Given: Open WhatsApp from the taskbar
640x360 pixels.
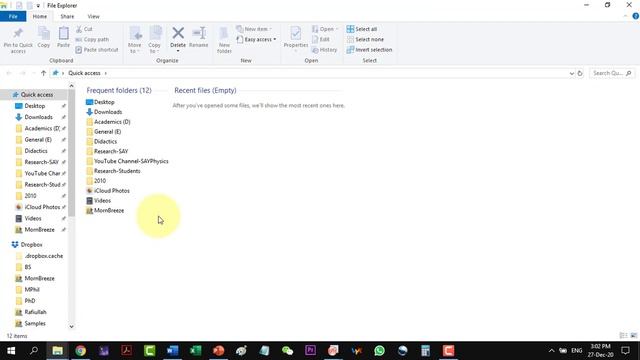Looking at the screenshot, I should click(379, 351).
